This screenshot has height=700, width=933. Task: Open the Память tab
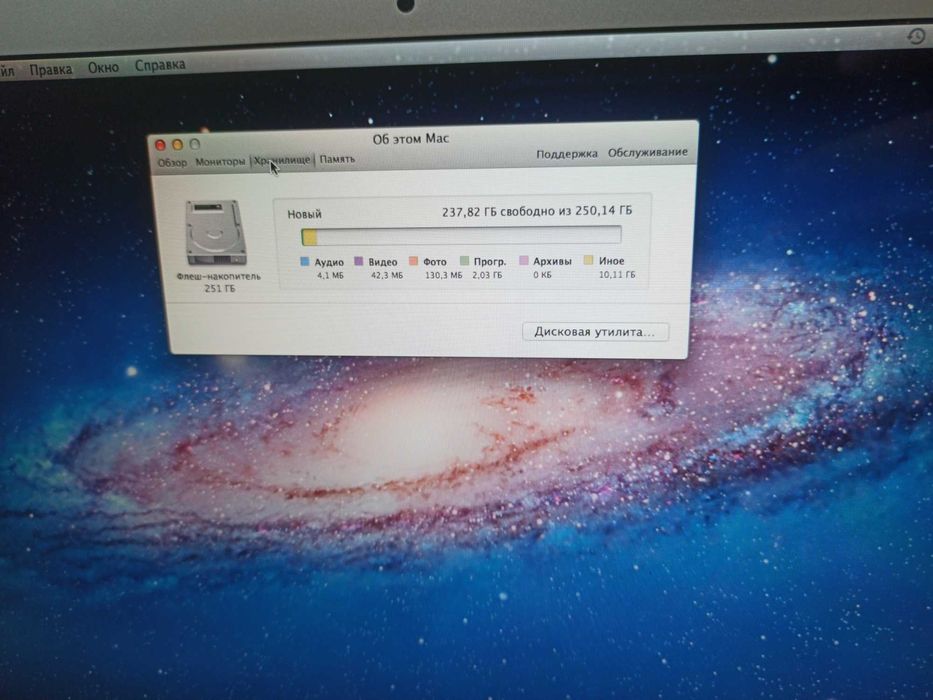click(337, 159)
